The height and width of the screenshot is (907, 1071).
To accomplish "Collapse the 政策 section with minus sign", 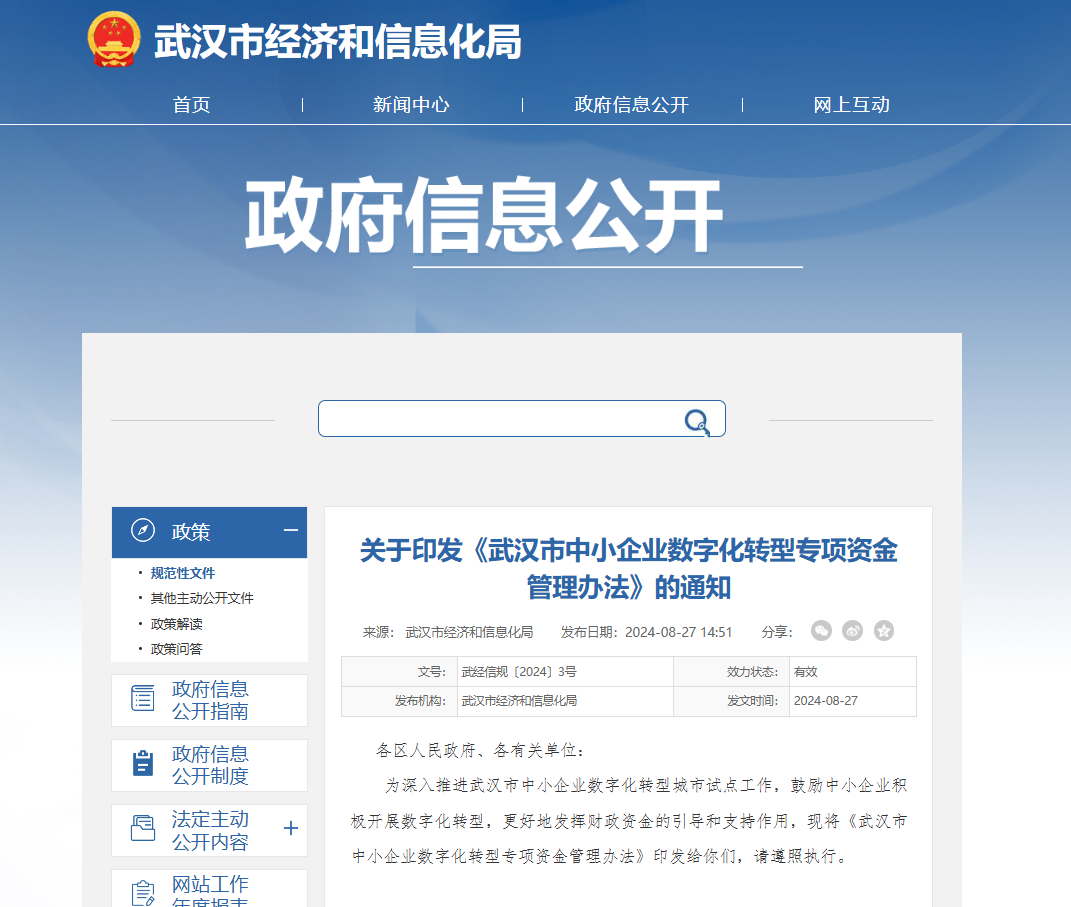I will (290, 531).
